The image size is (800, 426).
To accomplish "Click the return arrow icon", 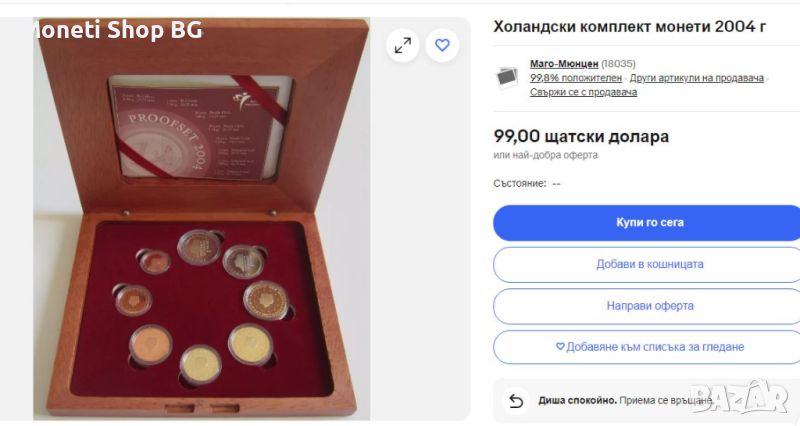I will coord(516,400).
